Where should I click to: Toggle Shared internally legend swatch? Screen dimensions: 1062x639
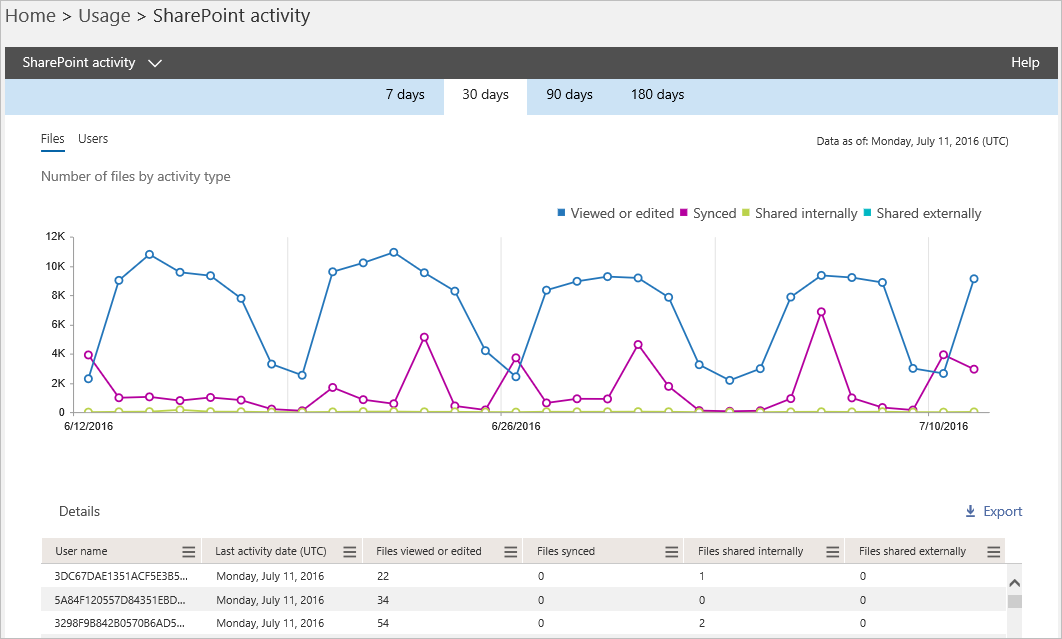(746, 213)
